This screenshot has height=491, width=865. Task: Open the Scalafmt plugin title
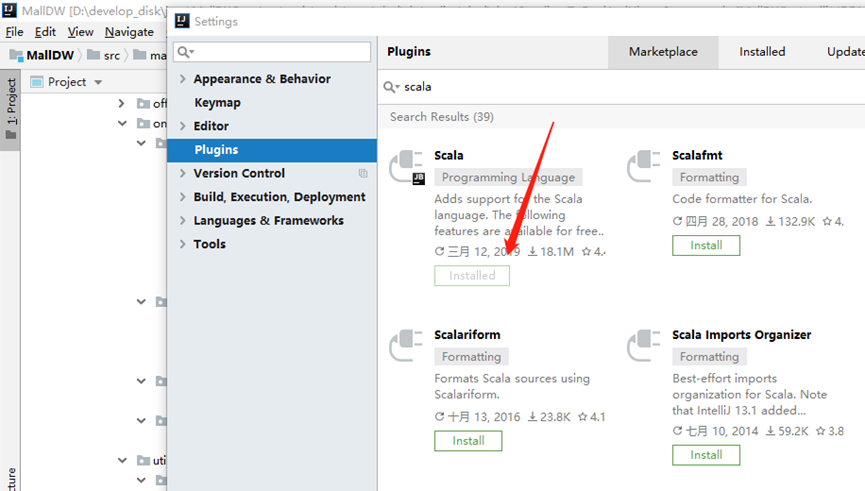coord(697,156)
